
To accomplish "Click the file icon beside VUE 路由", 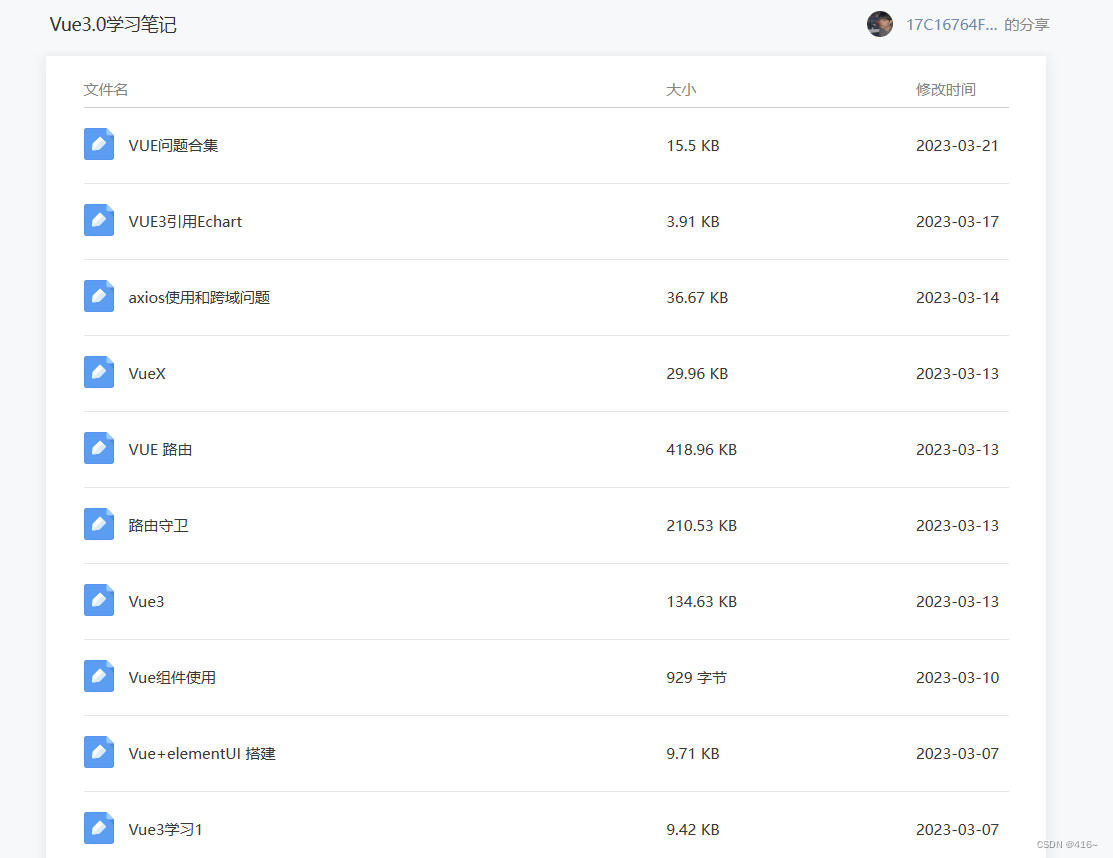I will point(99,448).
